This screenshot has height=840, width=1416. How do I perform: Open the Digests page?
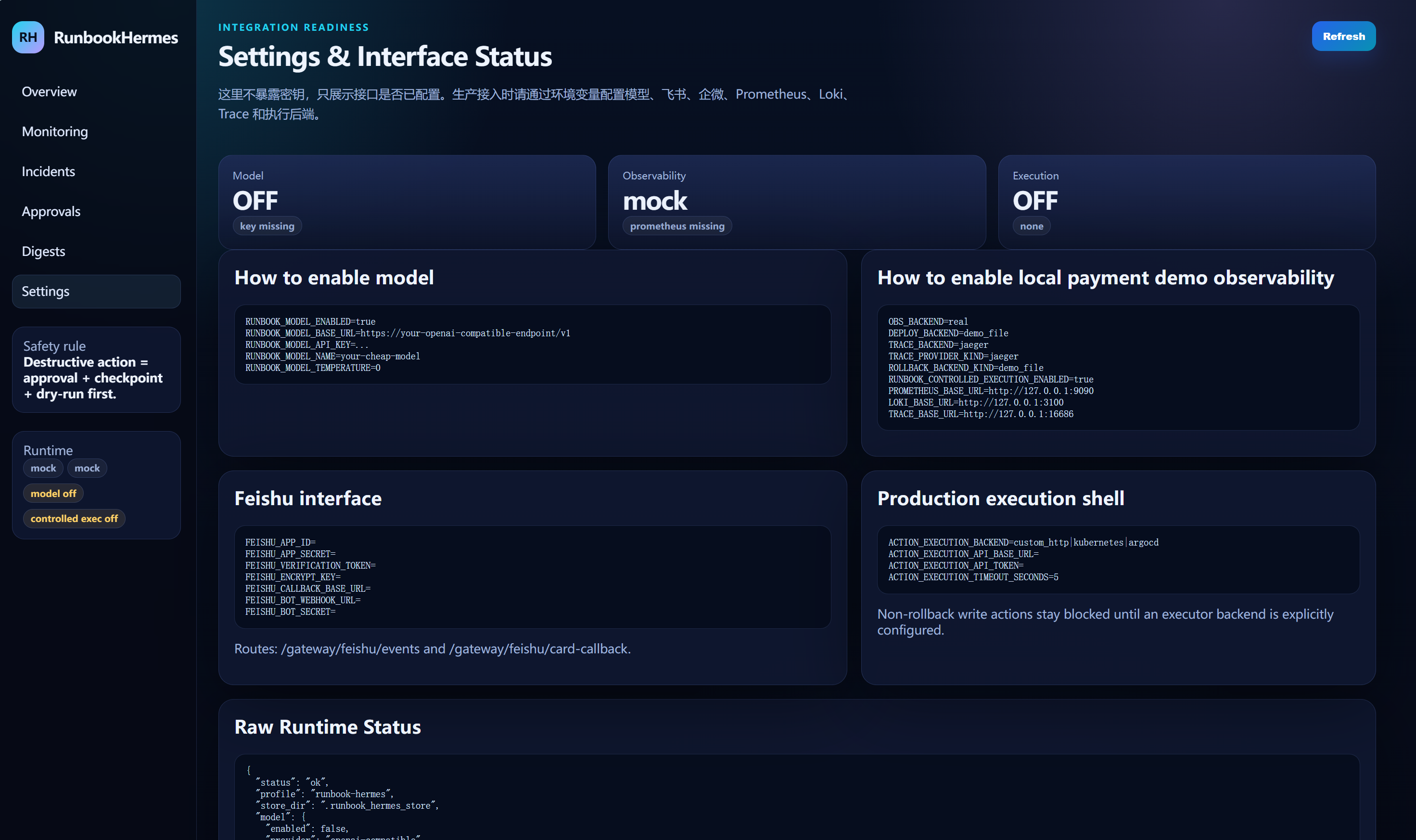pos(96,251)
